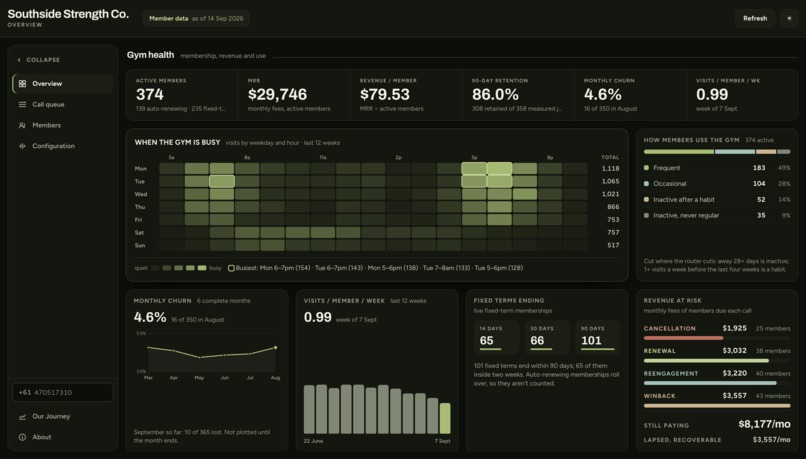Click the Busiest outlined square legend icon
The image size is (806, 459).
(231, 268)
